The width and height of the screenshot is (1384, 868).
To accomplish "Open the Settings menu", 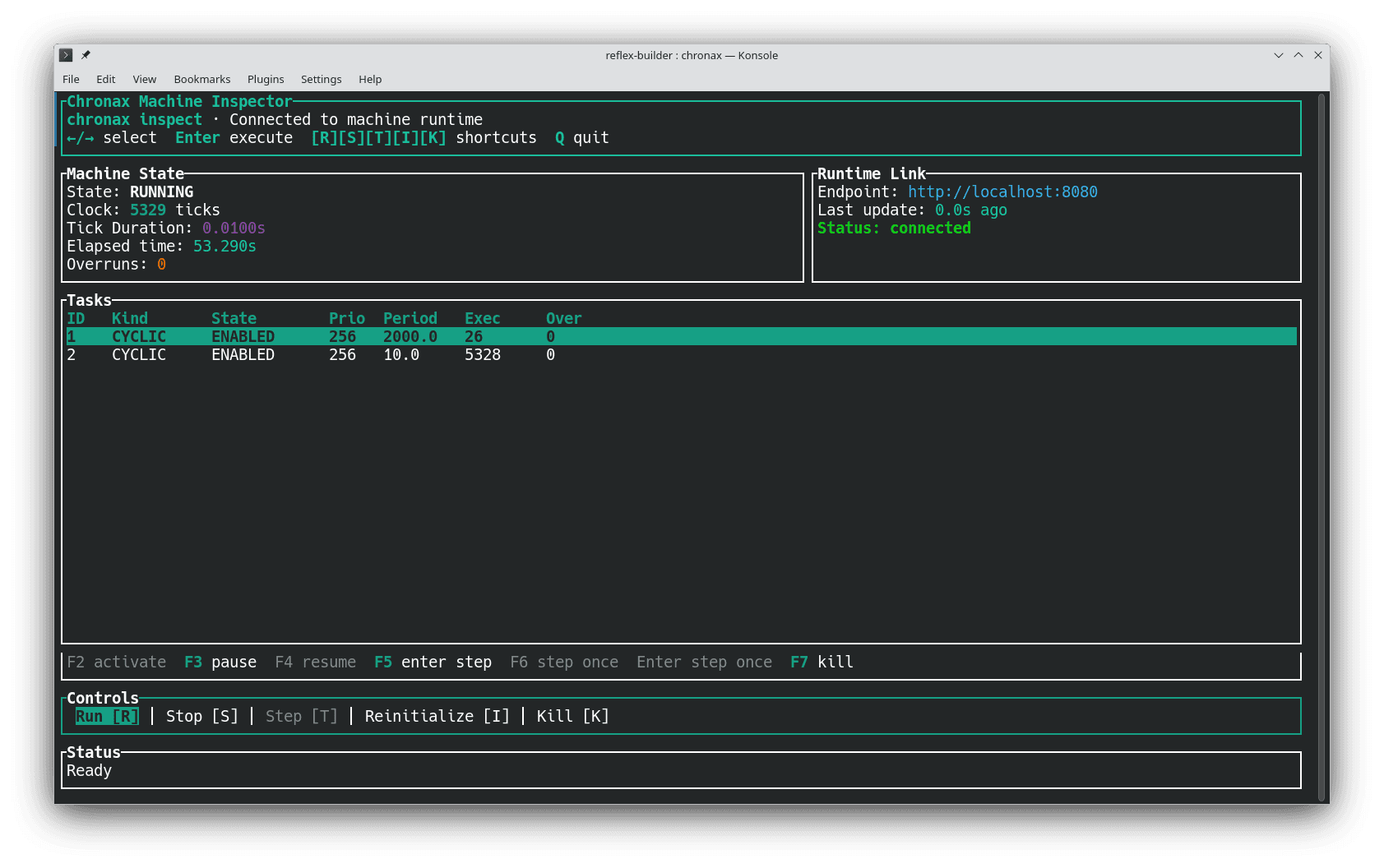I will (321, 79).
